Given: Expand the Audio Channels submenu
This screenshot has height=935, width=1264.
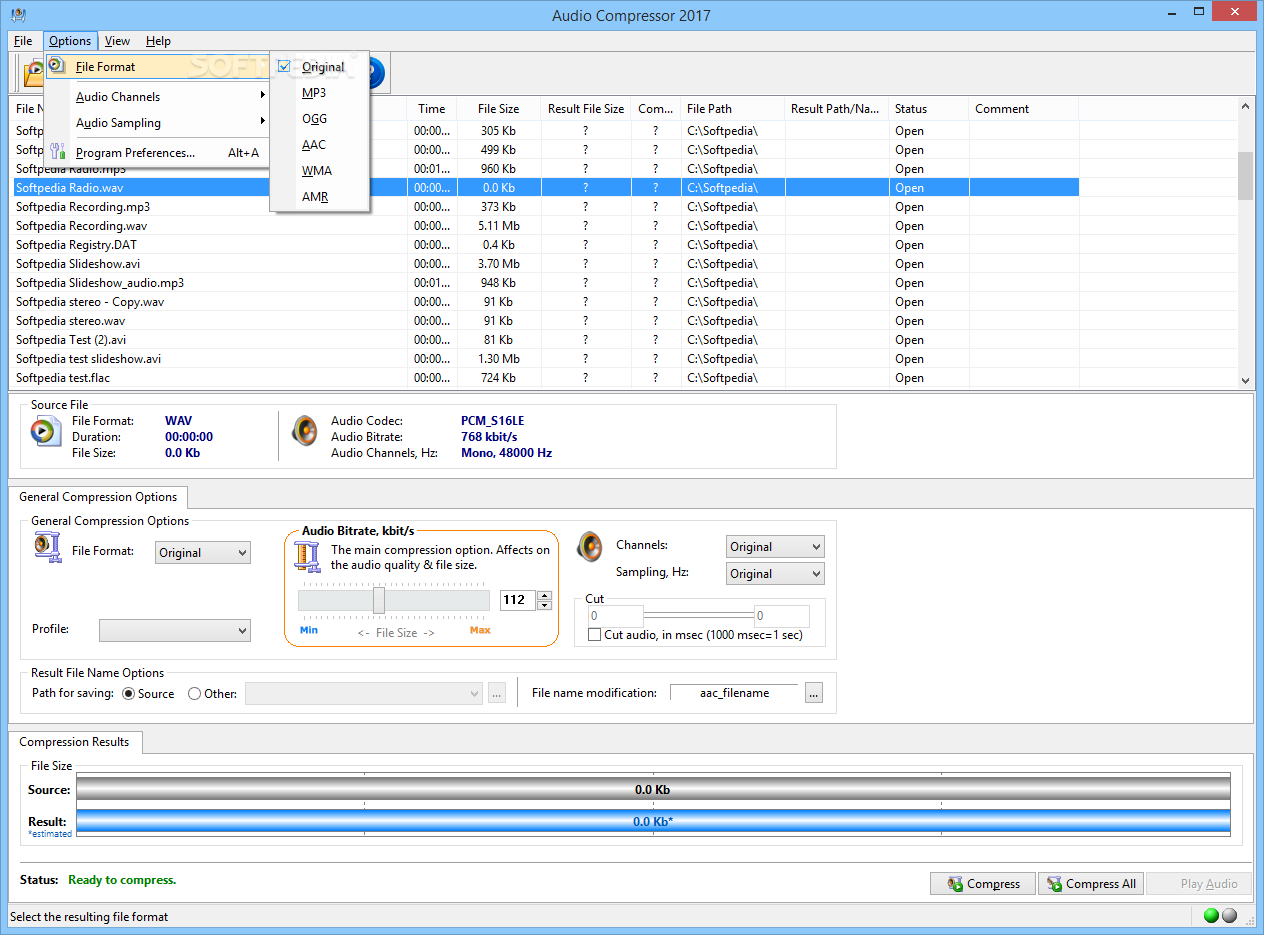Looking at the screenshot, I should point(158,97).
